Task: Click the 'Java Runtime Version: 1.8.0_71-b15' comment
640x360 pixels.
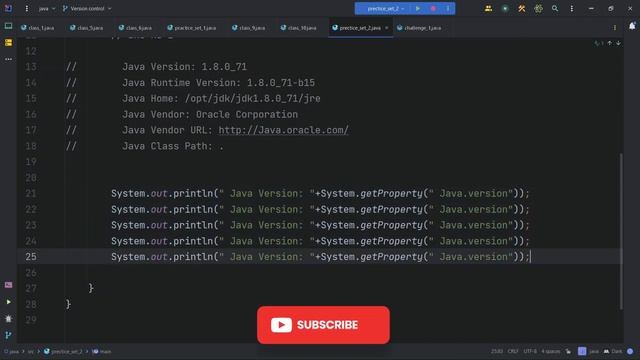Action: pos(218,83)
